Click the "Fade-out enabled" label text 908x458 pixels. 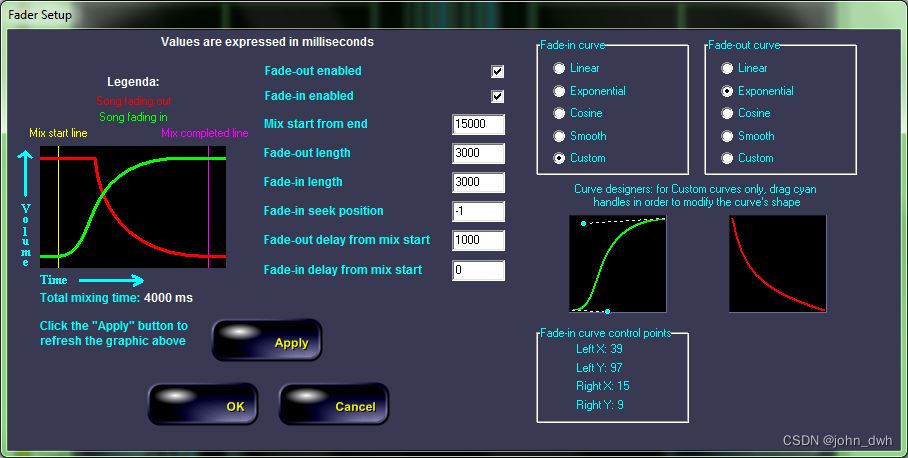(313, 71)
